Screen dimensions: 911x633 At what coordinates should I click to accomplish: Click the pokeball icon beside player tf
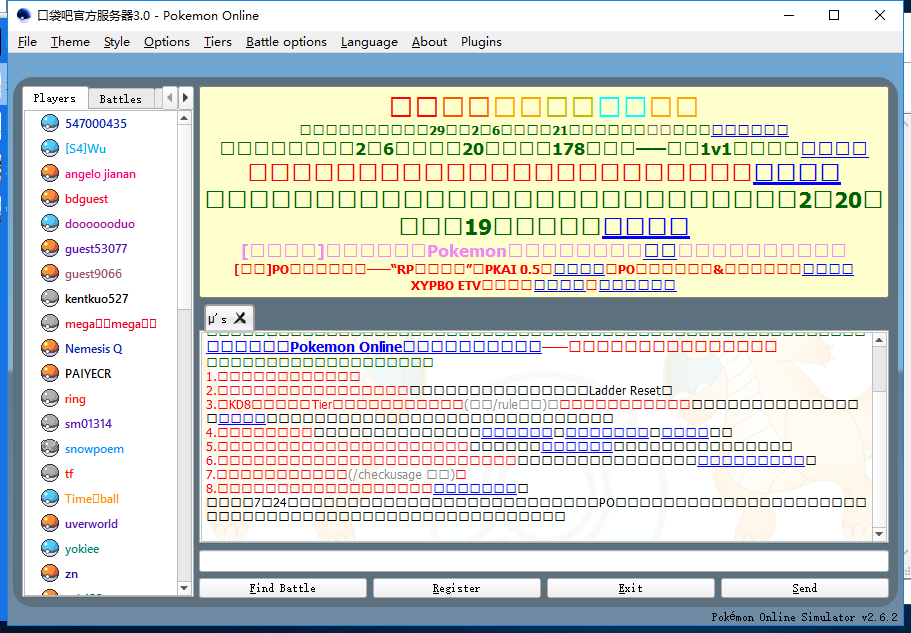tap(50, 473)
